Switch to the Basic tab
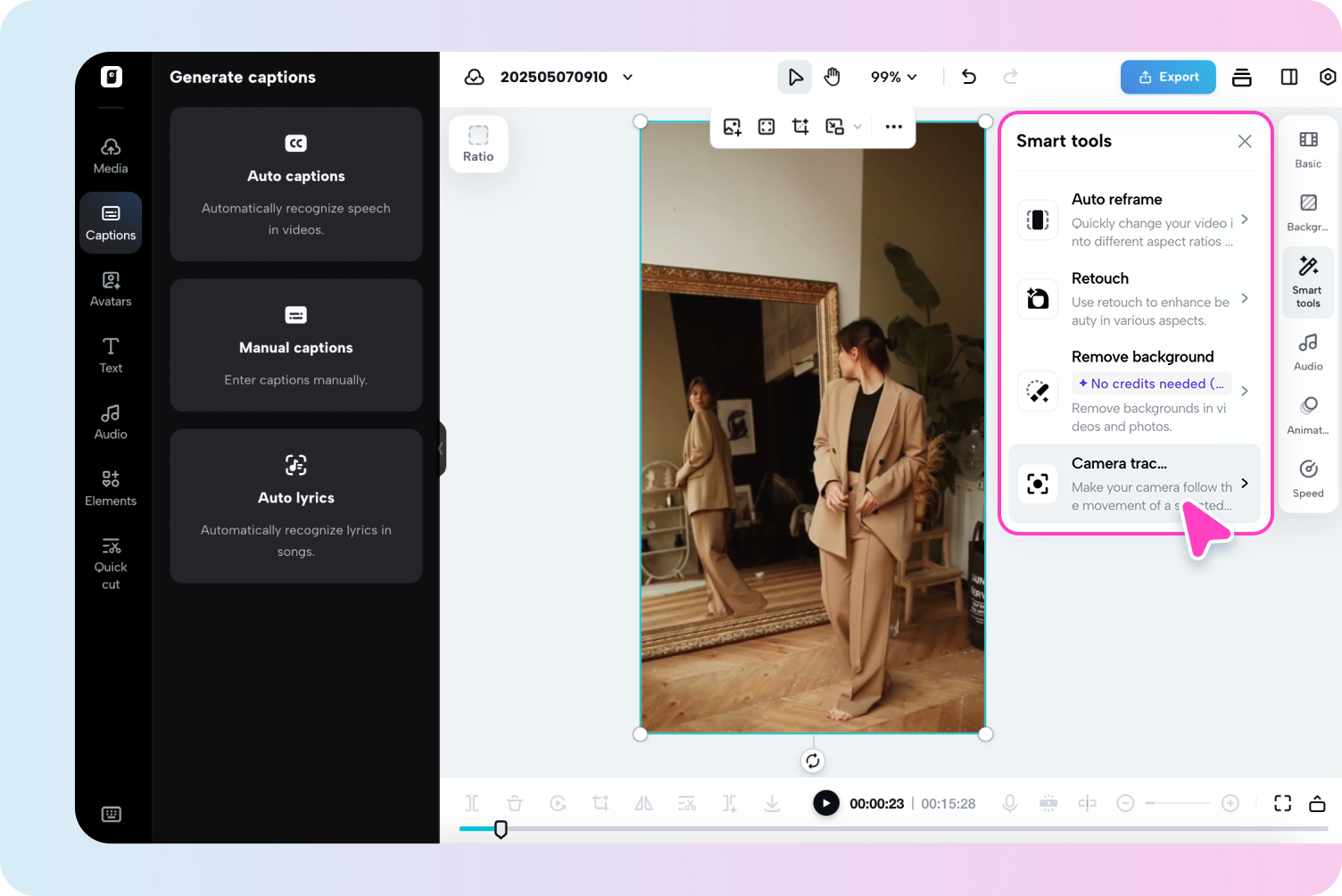The image size is (1342, 896). point(1308,150)
